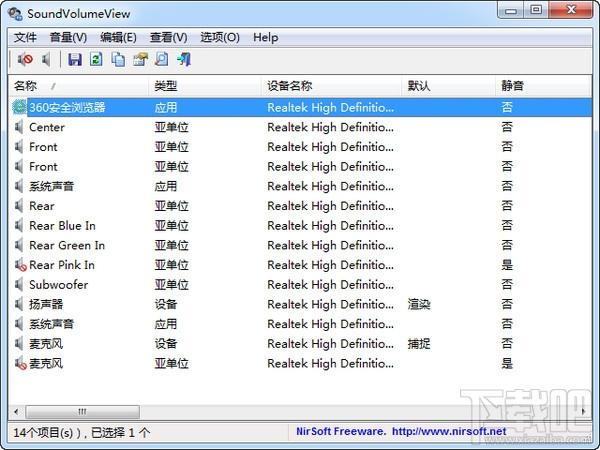Open the 文件 menu
Viewport: 600px width, 450px height.
[25, 38]
